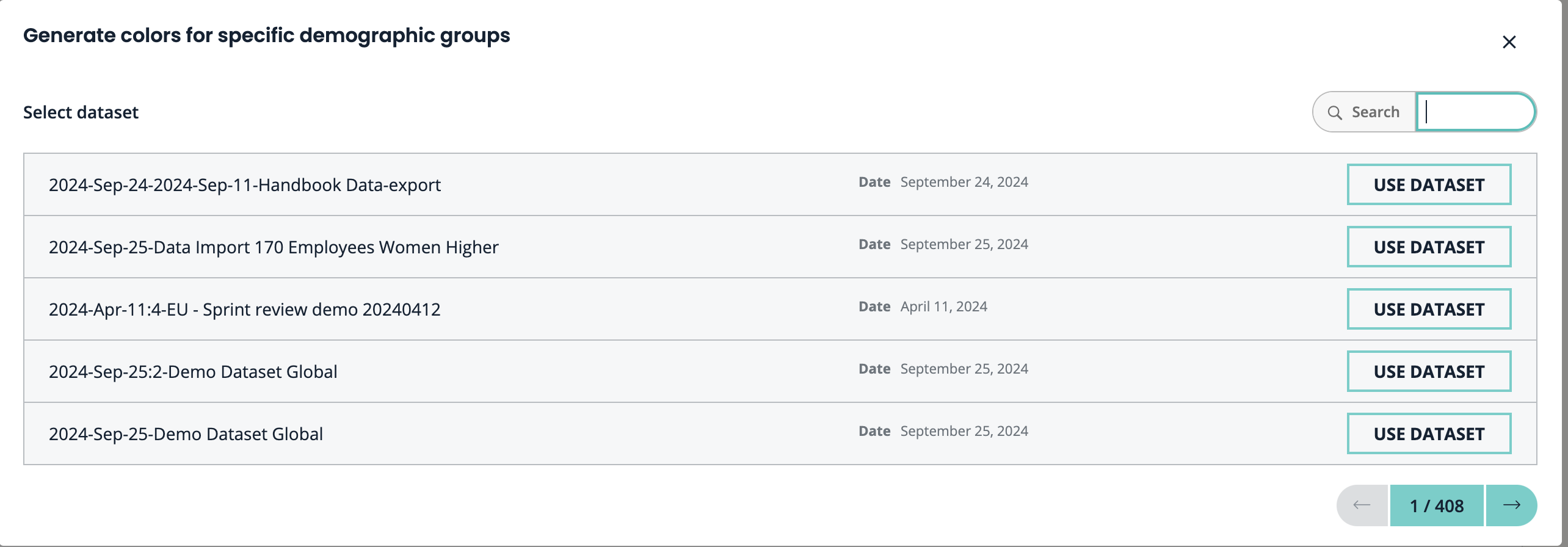This screenshot has width=1568, height=547.
Task: Close the generate colors dialog
Action: [1509, 42]
